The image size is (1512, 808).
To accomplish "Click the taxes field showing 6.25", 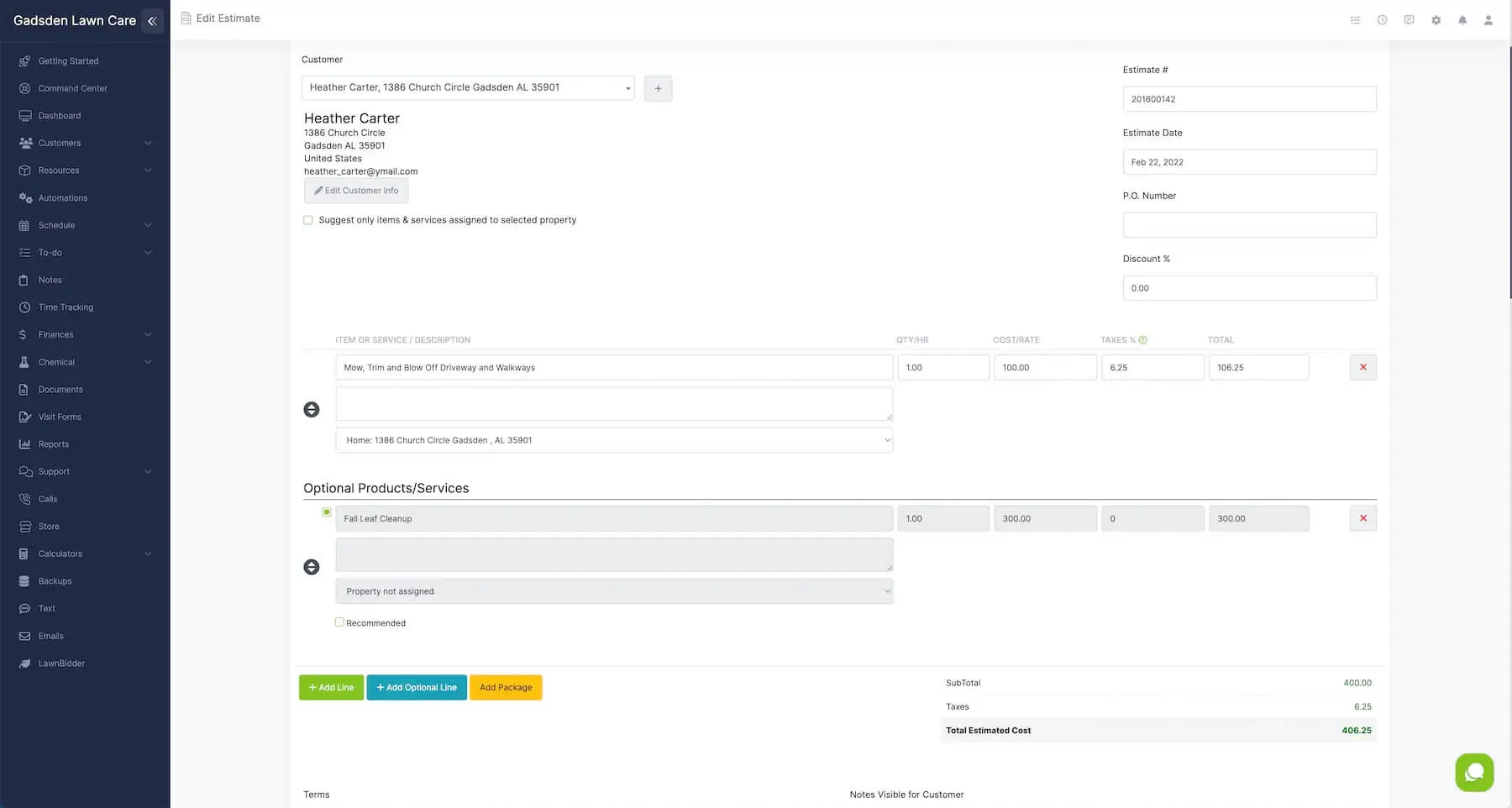I will pyautogui.click(x=1153, y=368).
